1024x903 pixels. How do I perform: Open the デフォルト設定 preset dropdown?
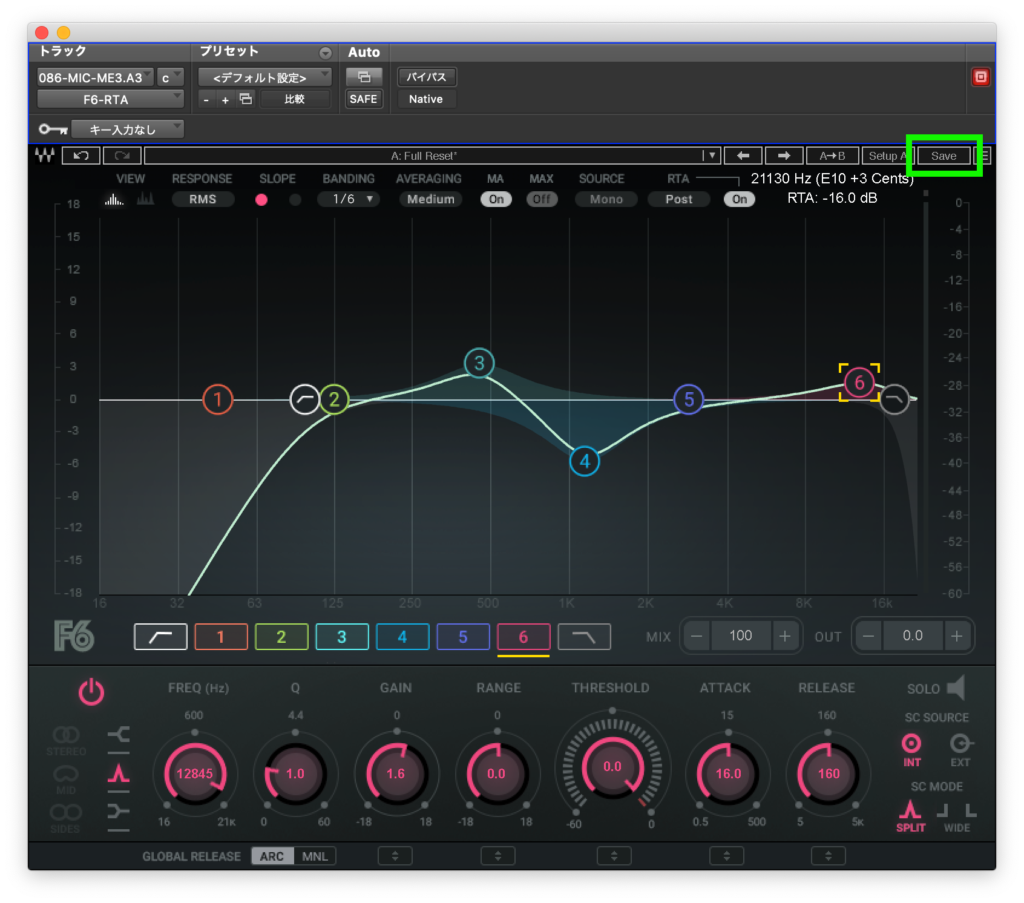pyautogui.click(x=265, y=77)
